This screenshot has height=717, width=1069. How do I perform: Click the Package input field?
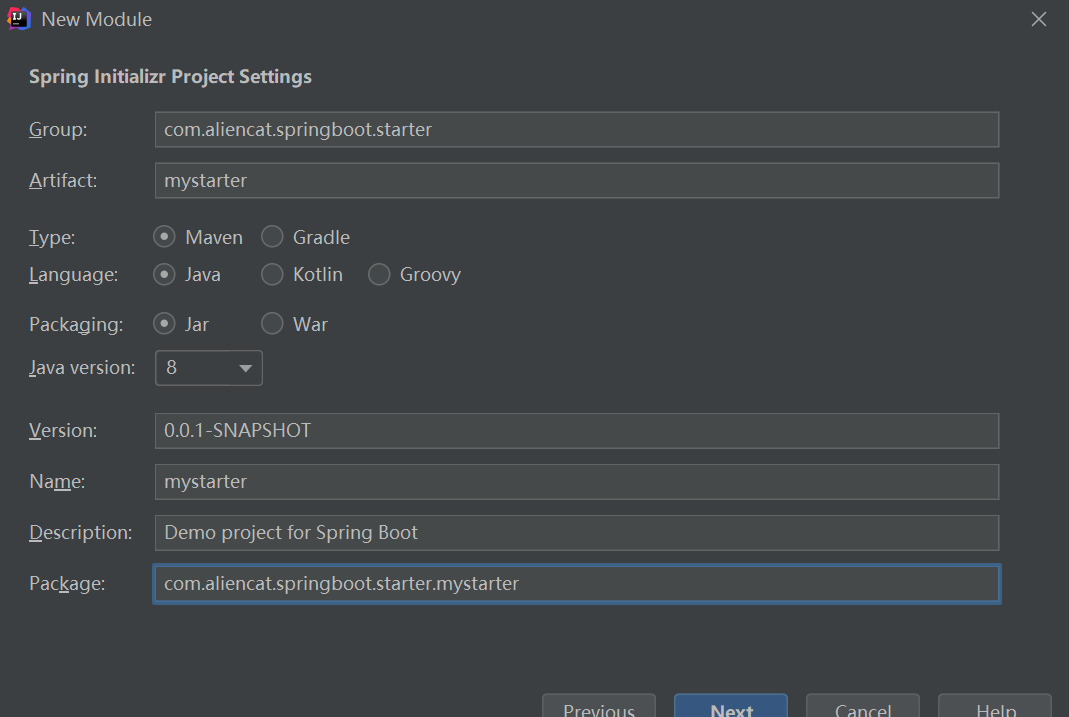[577, 584]
